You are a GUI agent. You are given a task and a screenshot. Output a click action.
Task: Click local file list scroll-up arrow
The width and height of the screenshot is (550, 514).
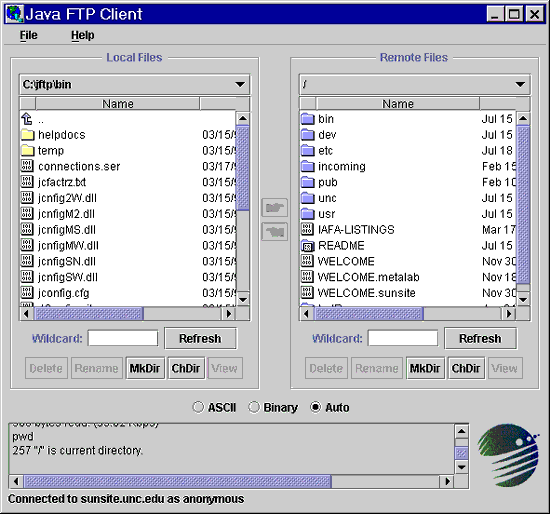pos(243,118)
